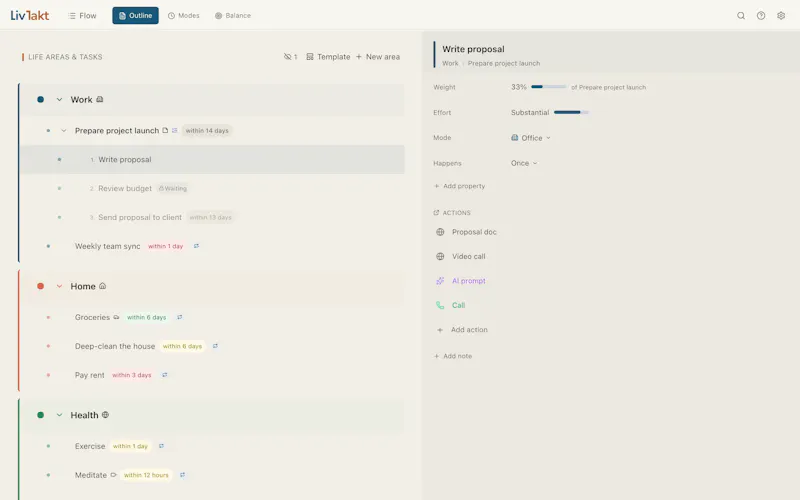Open the settings gear icon
Screen dimensions: 800x500
[781, 16]
